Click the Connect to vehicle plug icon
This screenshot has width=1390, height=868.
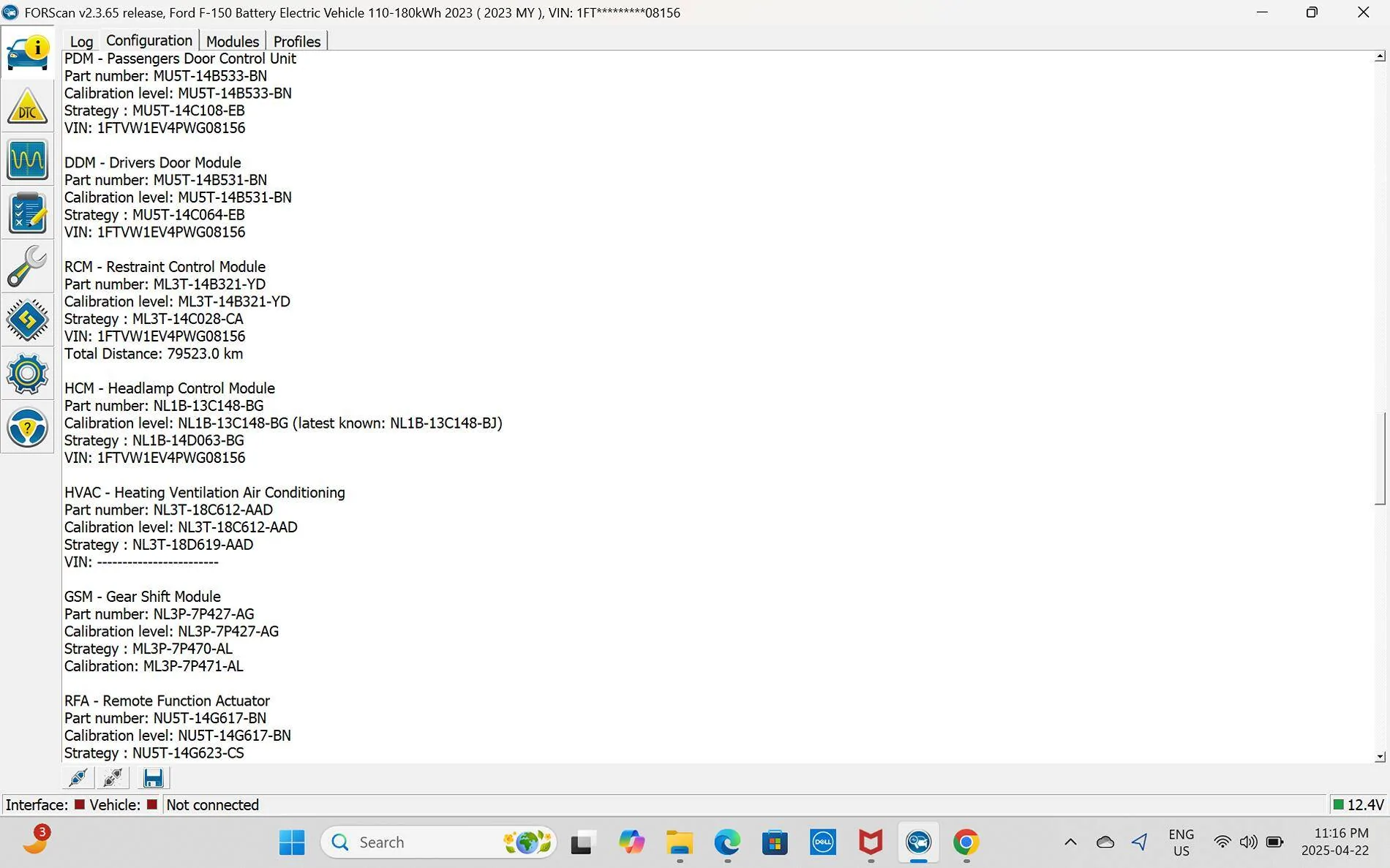78,777
